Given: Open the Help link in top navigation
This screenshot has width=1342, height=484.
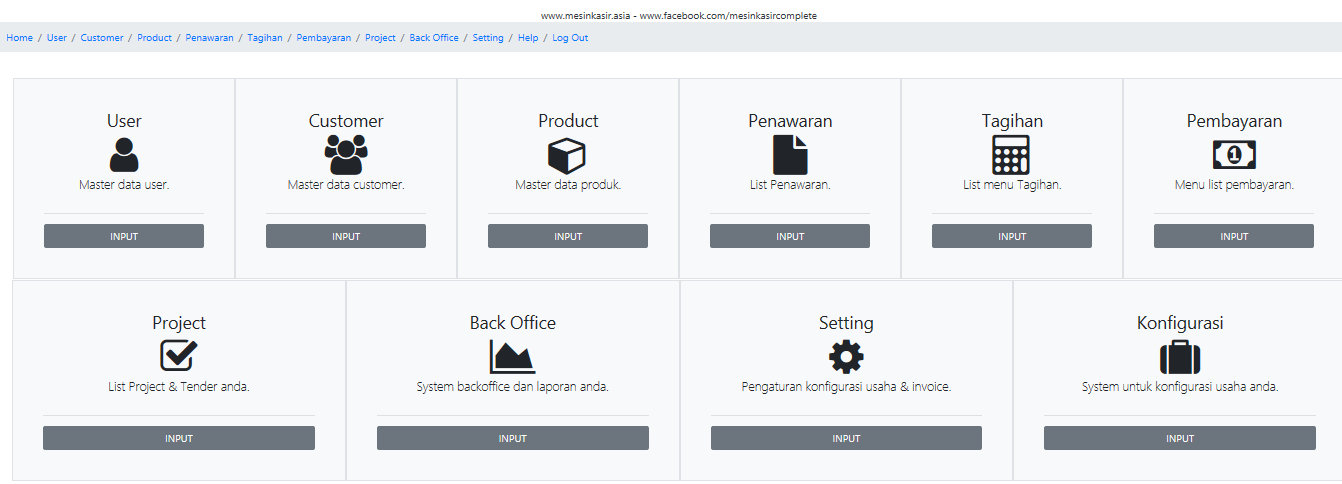Looking at the screenshot, I should [x=528, y=38].
